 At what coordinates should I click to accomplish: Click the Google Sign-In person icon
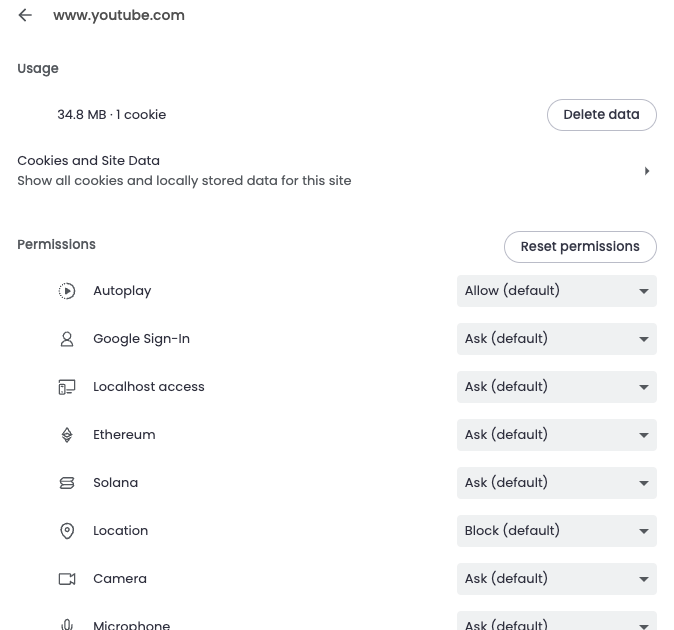coord(67,339)
